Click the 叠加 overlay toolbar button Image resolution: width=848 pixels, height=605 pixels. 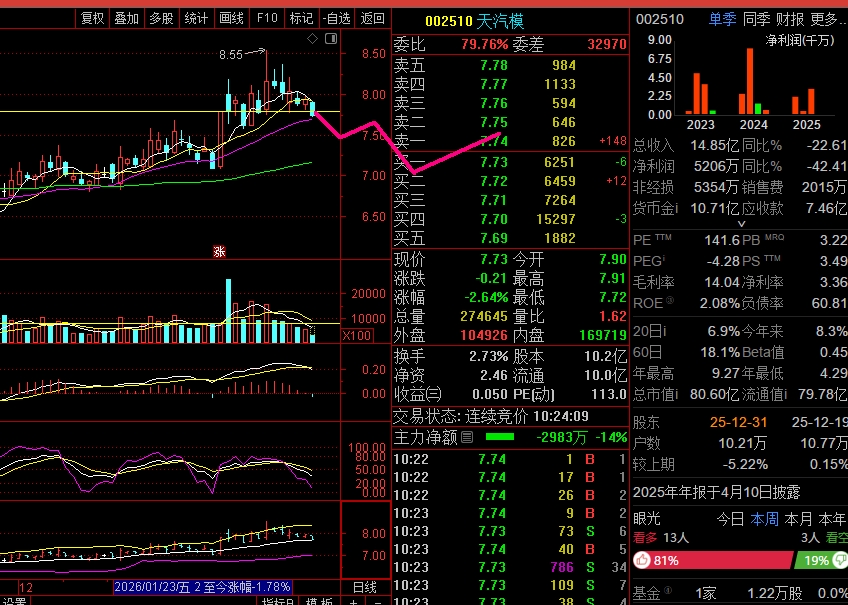(x=127, y=18)
